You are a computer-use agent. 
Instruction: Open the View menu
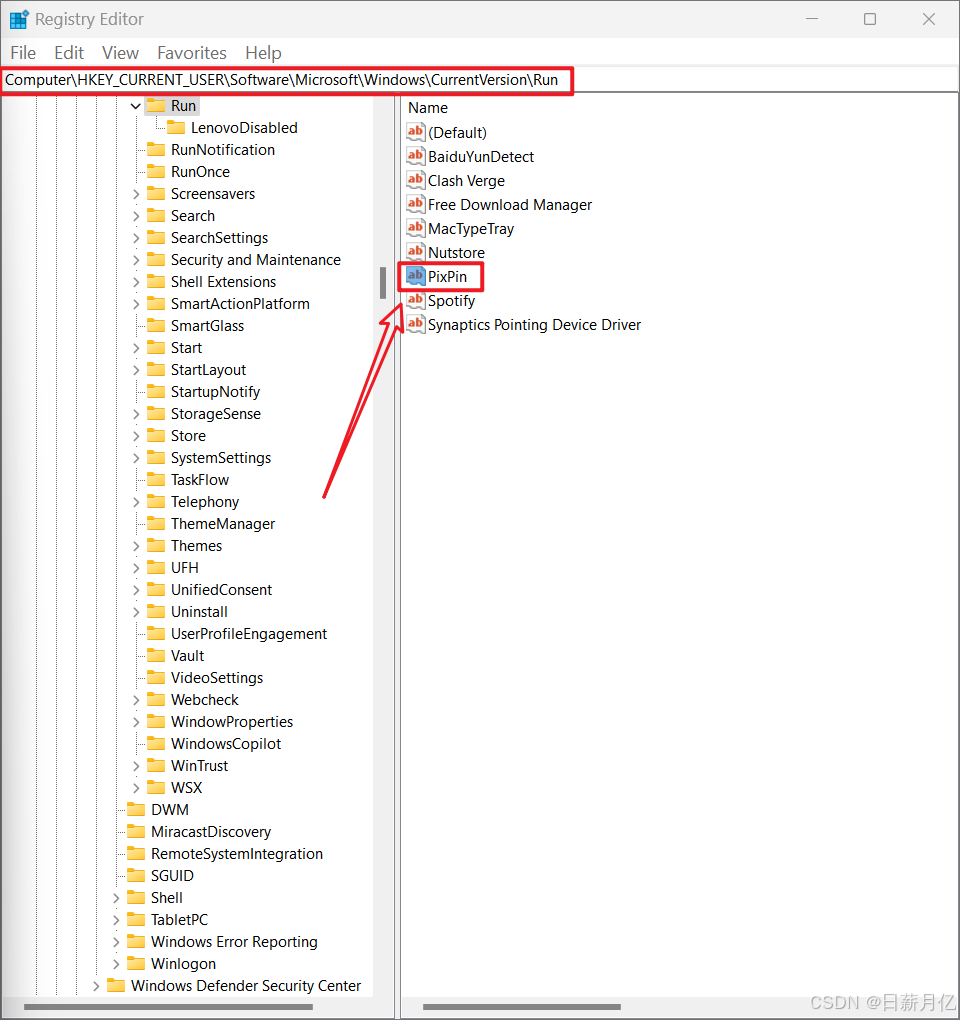point(120,53)
